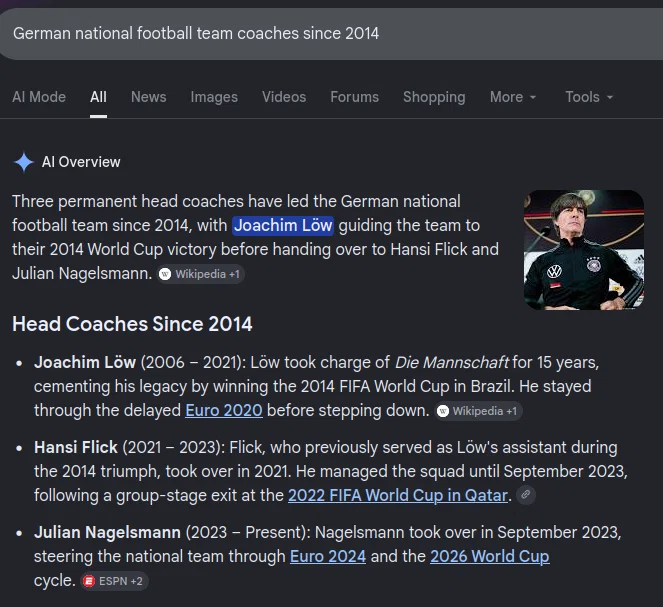The height and width of the screenshot is (607, 663).
Task: Open Wikipedia +1 chip after stepping down
Action: 479,411
